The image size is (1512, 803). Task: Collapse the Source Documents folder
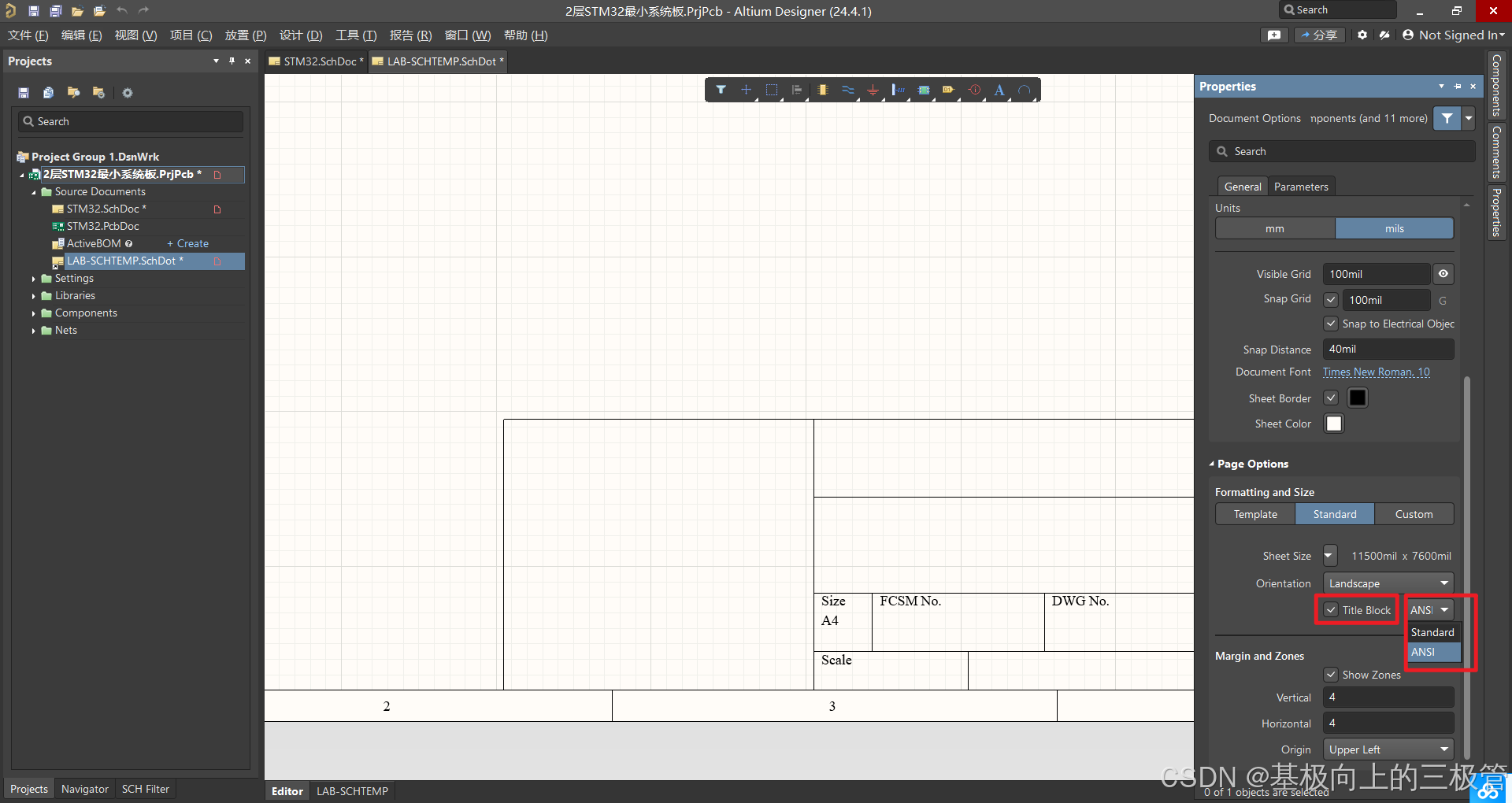(x=33, y=192)
